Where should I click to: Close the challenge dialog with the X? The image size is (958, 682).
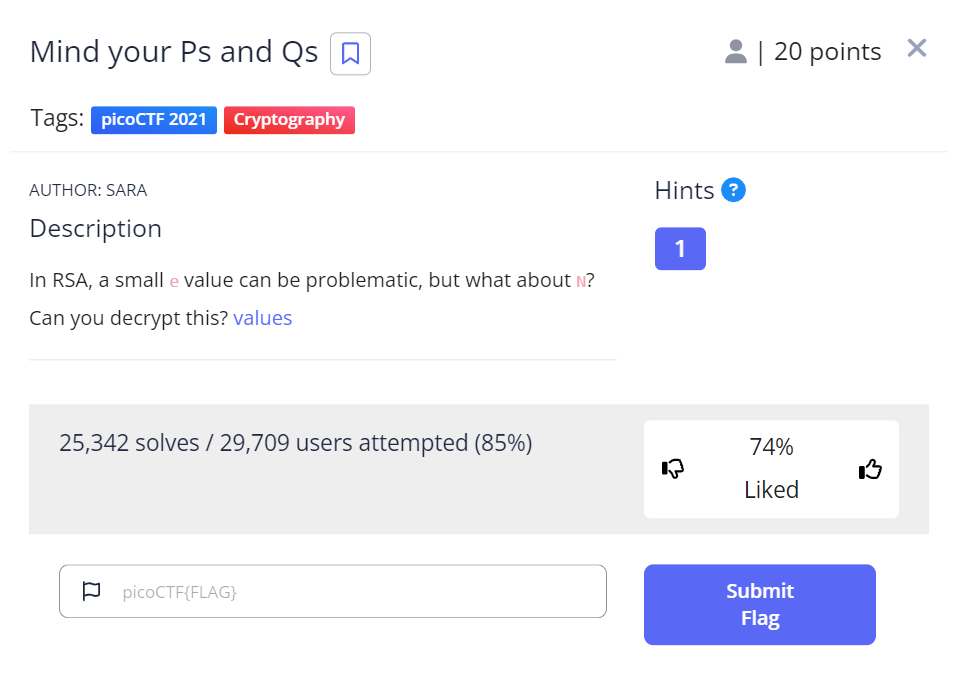(x=916, y=48)
